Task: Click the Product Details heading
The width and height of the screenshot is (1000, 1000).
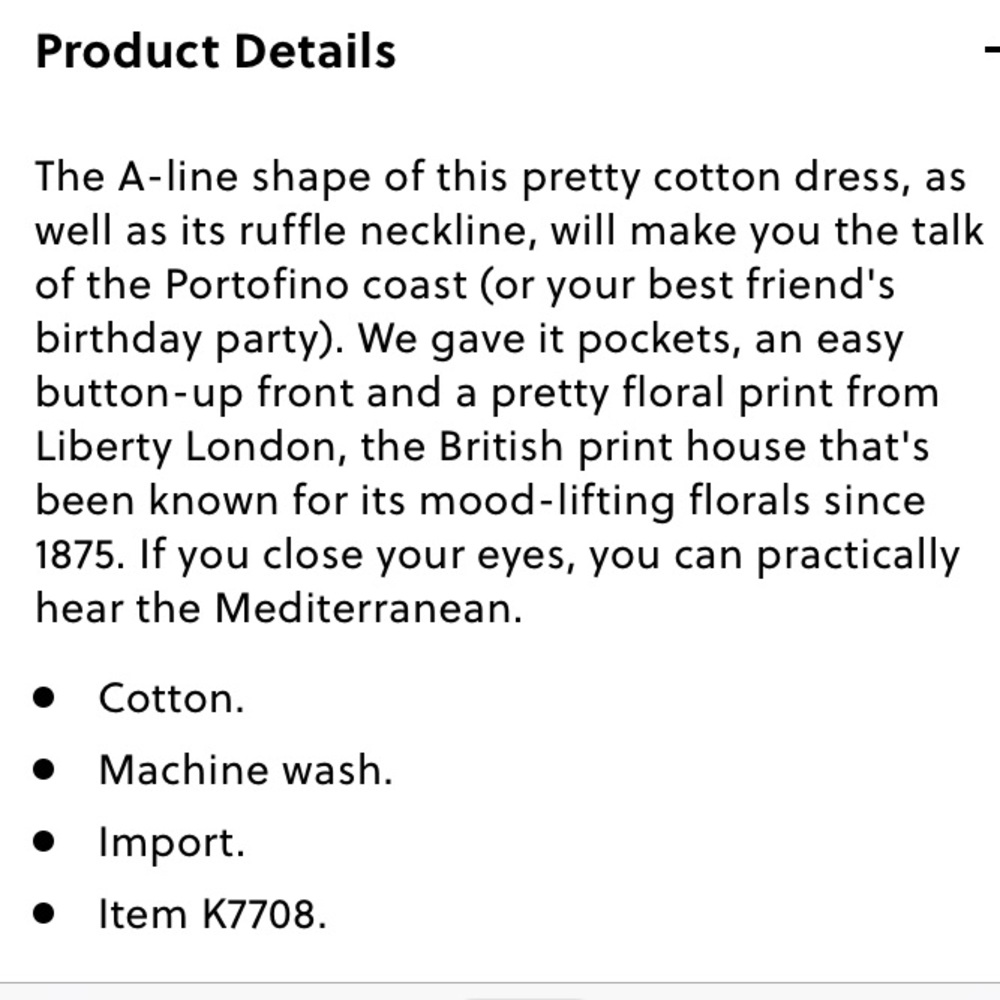Action: point(215,52)
